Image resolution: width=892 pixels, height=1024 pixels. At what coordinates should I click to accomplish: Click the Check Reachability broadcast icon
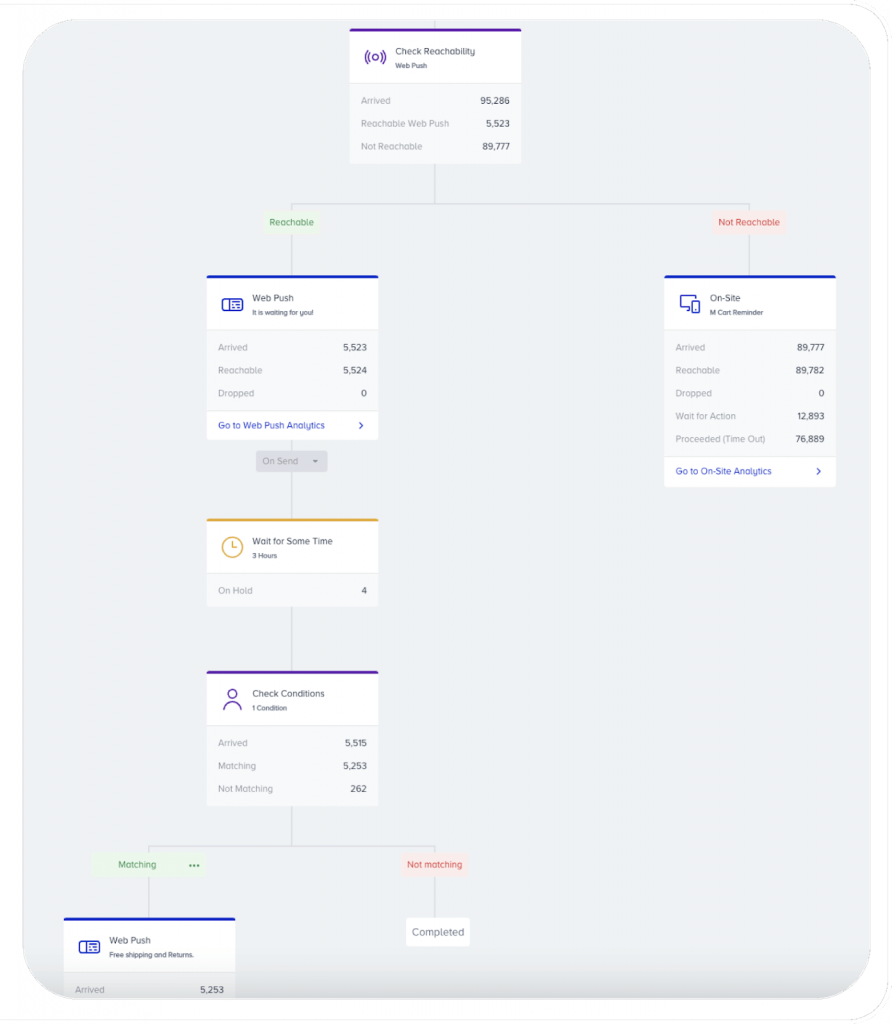375,57
